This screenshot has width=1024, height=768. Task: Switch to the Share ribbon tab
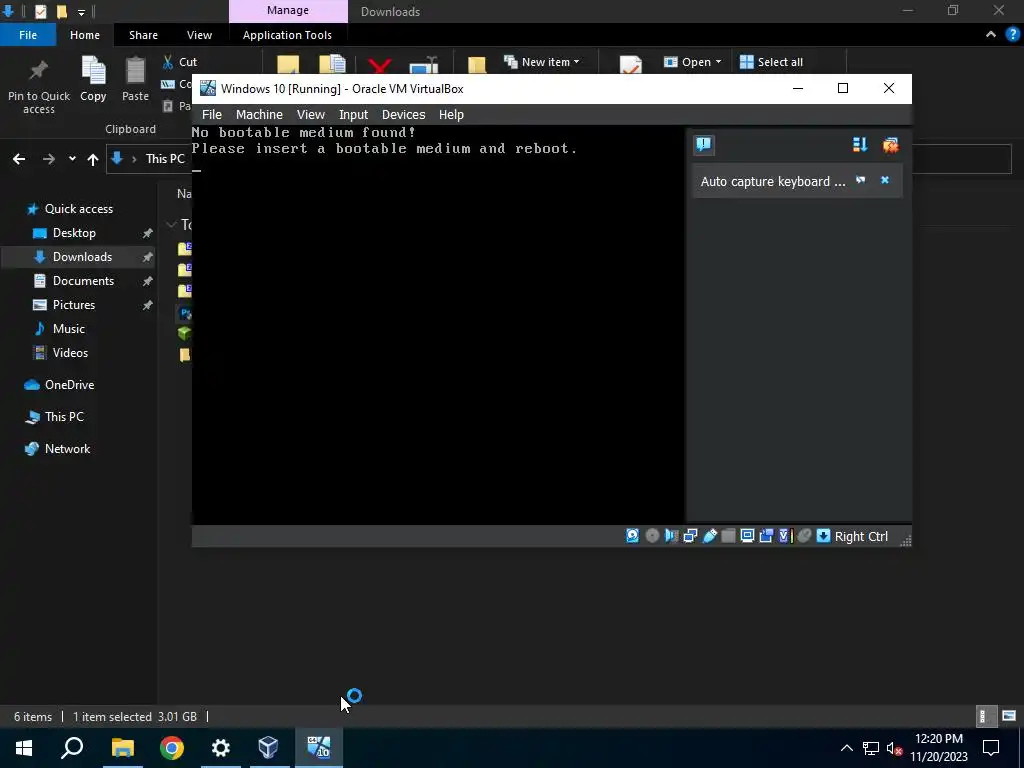[x=144, y=35]
